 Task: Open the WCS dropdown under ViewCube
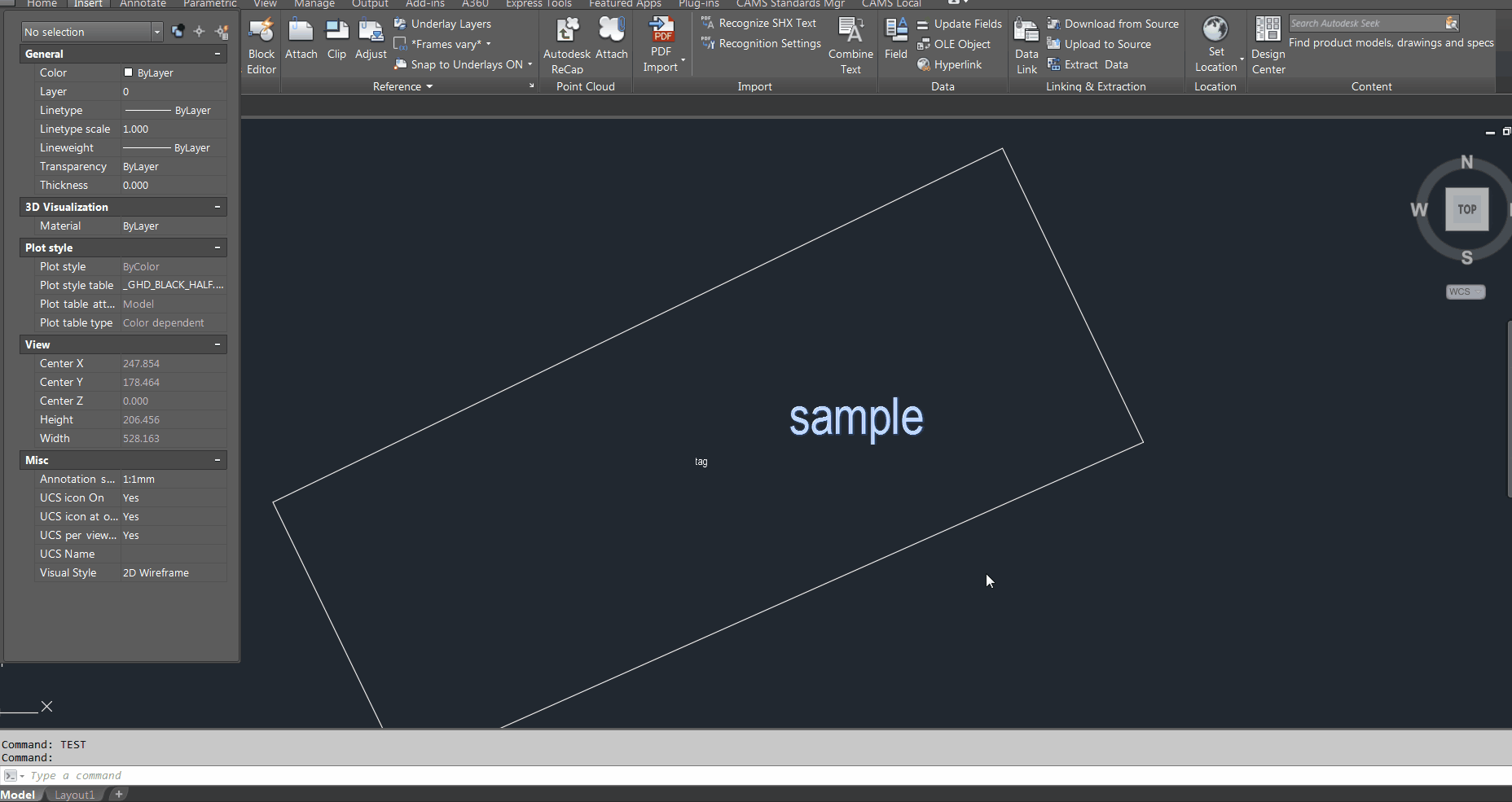[x=1466, y=291]
